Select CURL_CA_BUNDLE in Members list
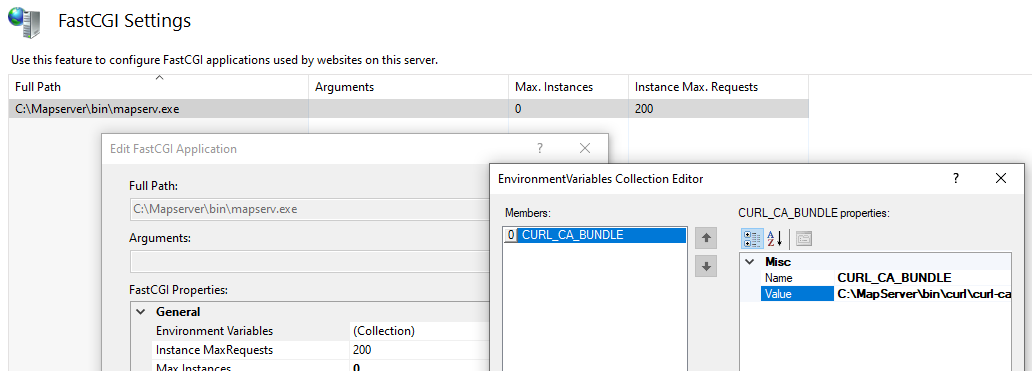 point(595,235)
